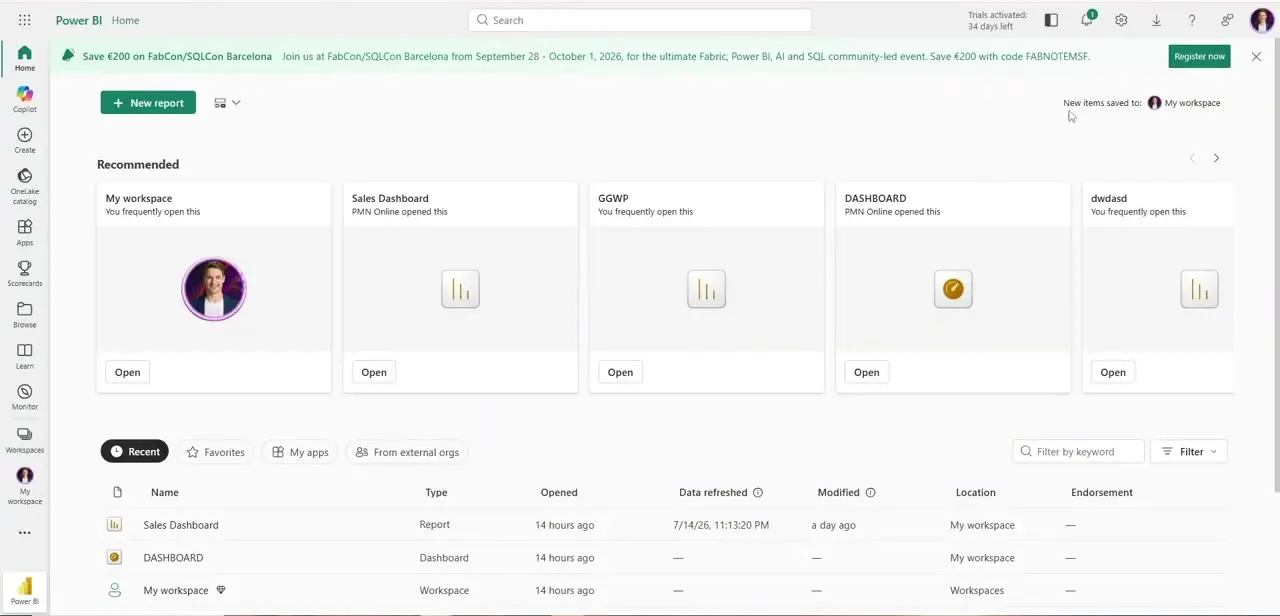The height and width of the screenshot is (616, 1280).
Task: Click the Home breadcrumb next to Power BI
Action: tap(126, 20)
